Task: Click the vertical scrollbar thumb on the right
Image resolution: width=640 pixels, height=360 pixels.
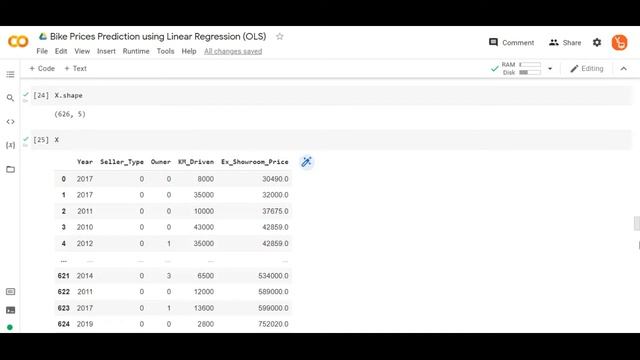Action: click(x=637, y=224)
